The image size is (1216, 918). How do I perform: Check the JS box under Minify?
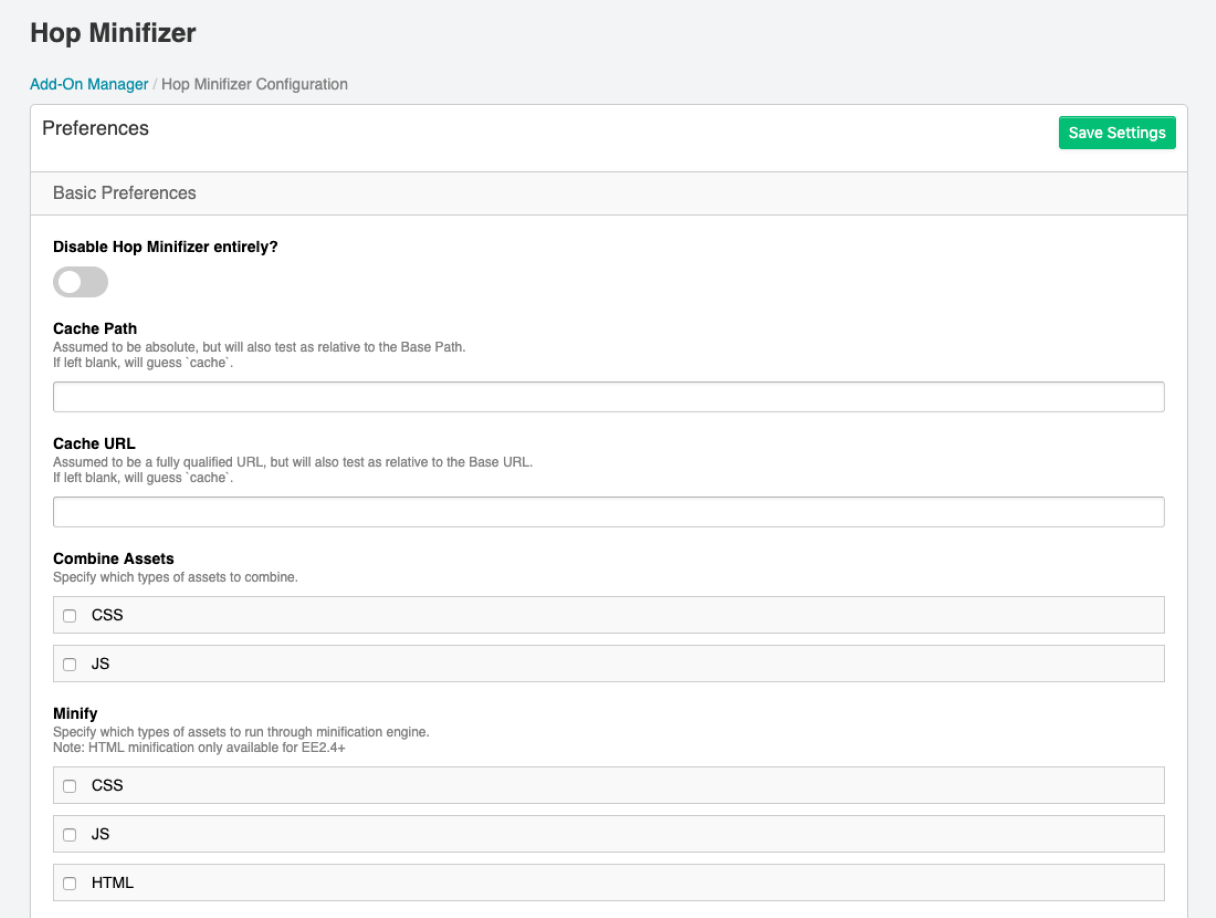coord(69,834)
